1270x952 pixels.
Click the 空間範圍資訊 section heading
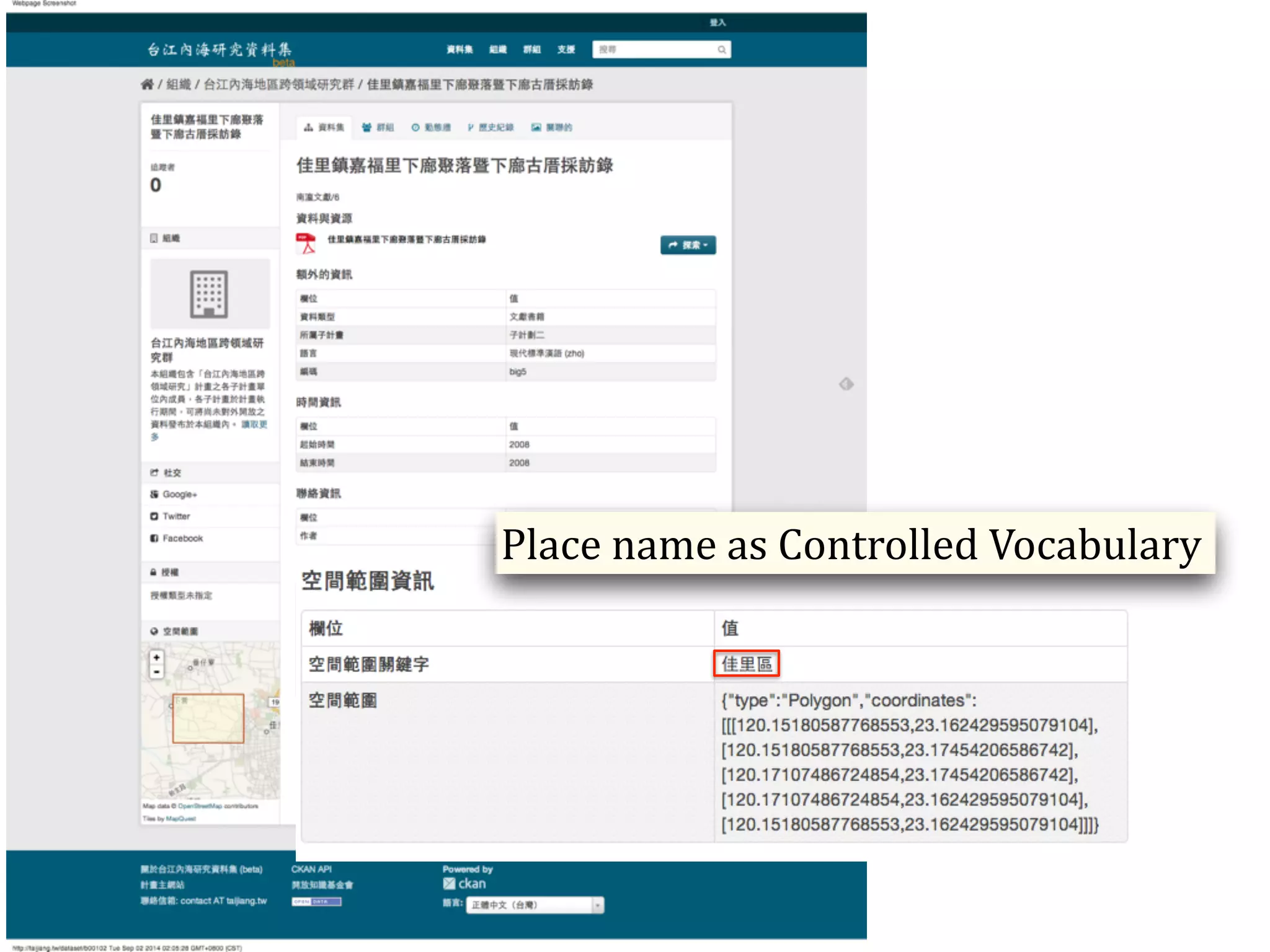[368, 581]
